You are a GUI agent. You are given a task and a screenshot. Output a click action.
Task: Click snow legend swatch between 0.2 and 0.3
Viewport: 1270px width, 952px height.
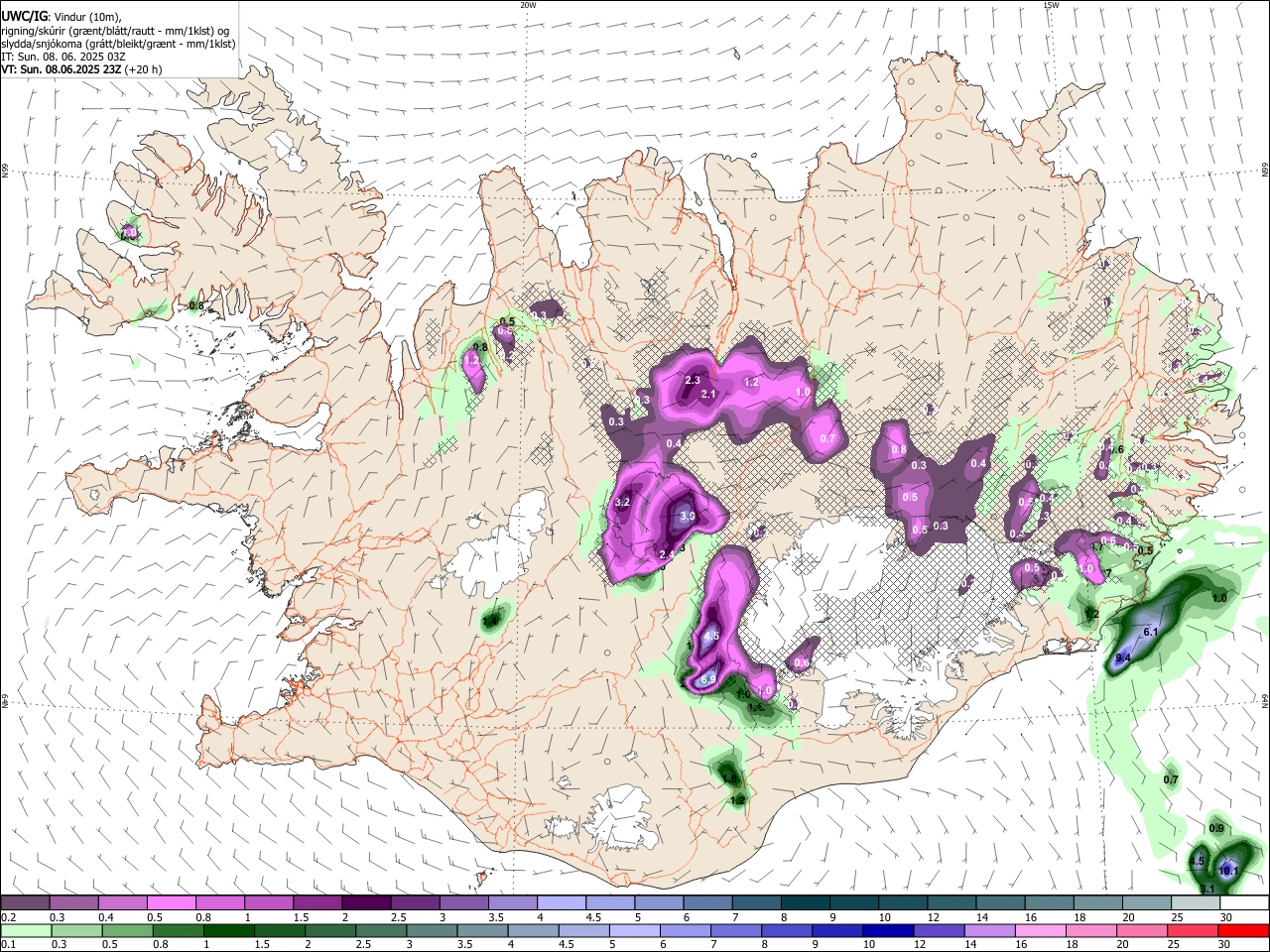click(x=25, y=903)
